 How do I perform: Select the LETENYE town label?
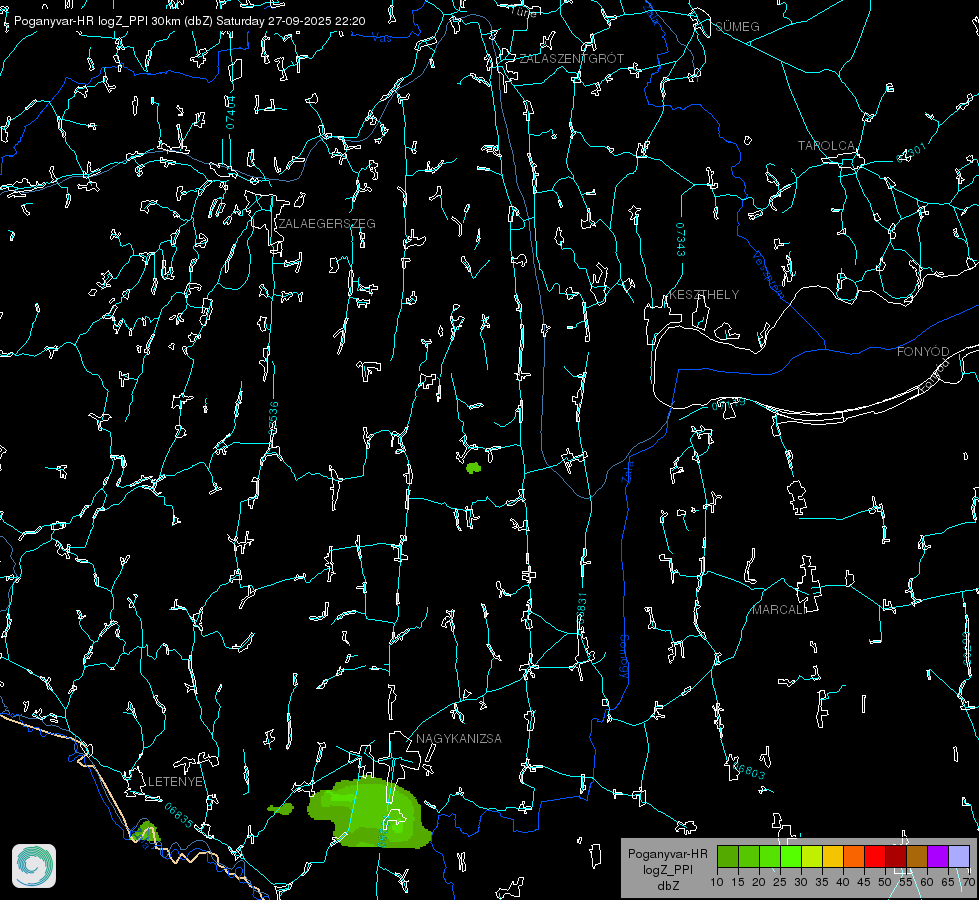coord(175,782)
